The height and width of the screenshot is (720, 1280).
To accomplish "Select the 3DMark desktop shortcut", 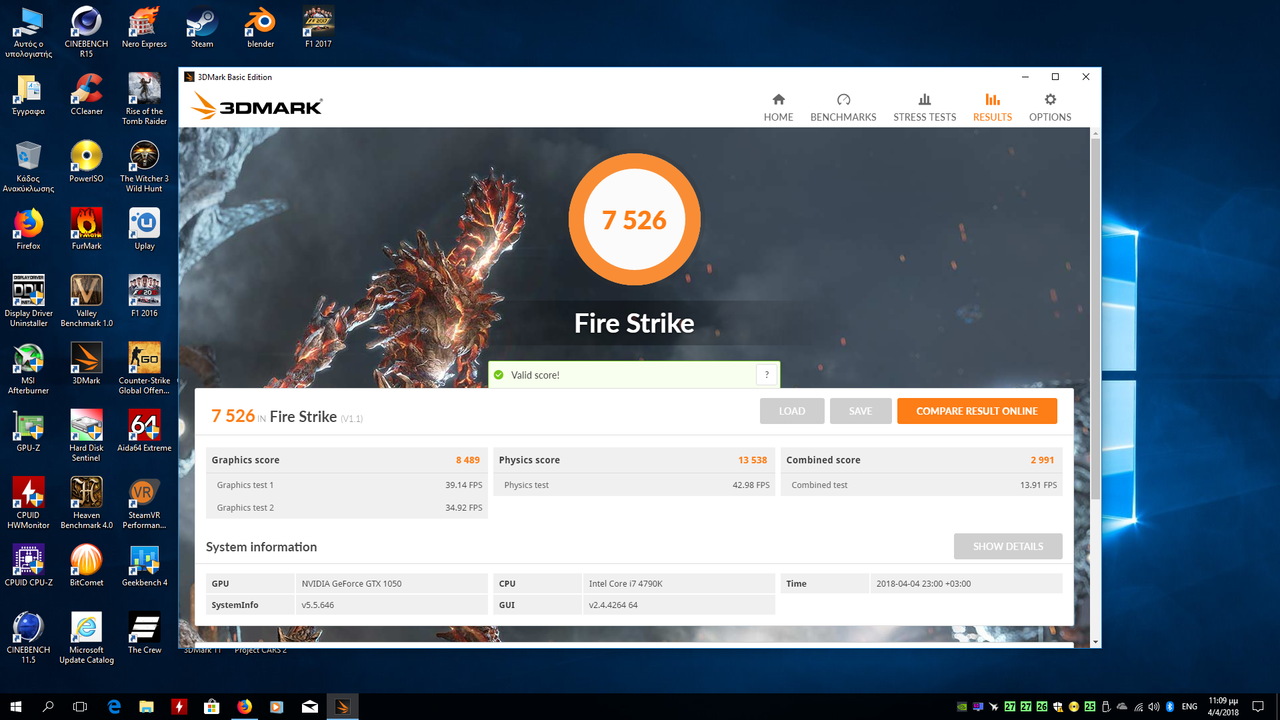I will (86, 364).
